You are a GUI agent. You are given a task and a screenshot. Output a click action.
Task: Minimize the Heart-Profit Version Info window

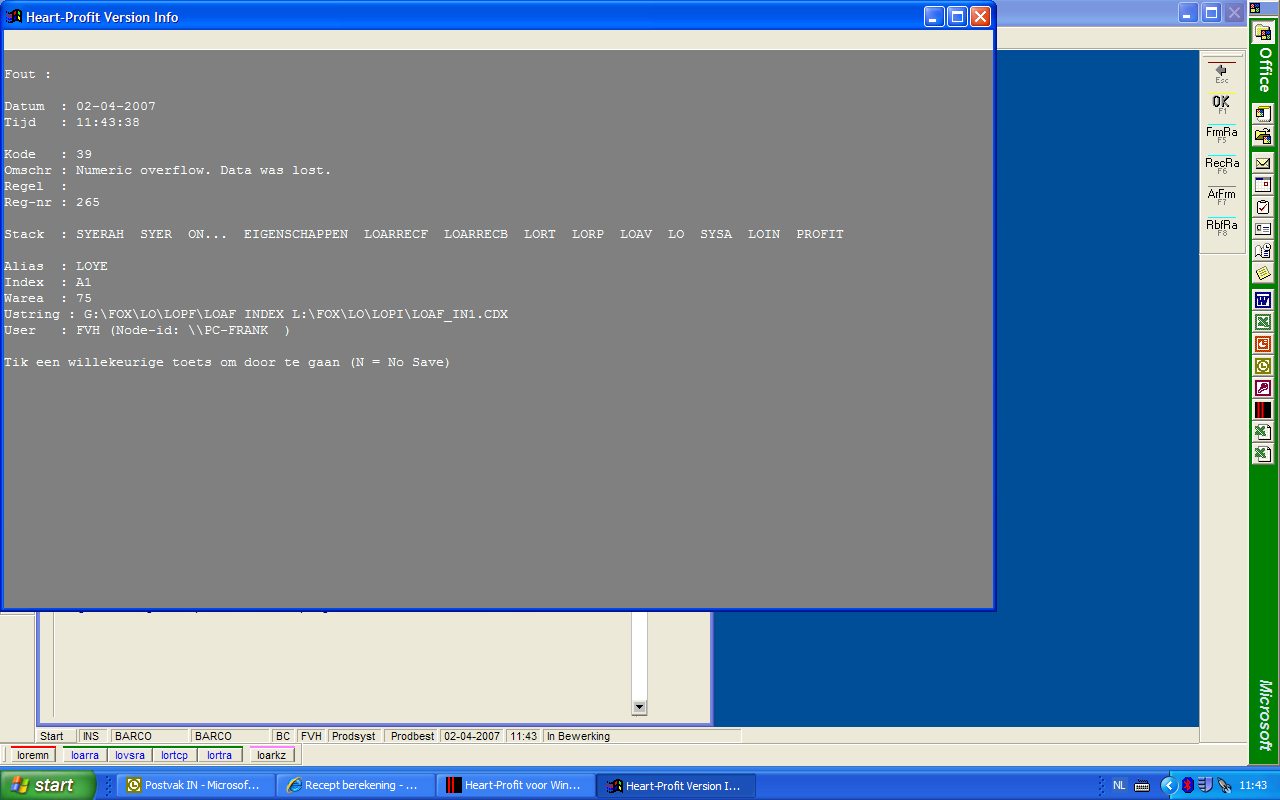pyautogui.click(x=934, y=16)
